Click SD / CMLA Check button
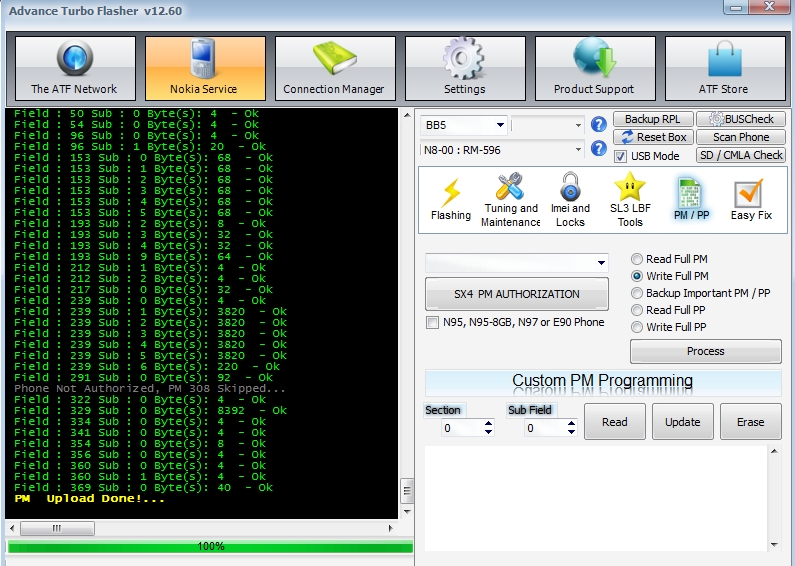Image resolution: width=795 pixels, height=566 pixels. point(741,155)
